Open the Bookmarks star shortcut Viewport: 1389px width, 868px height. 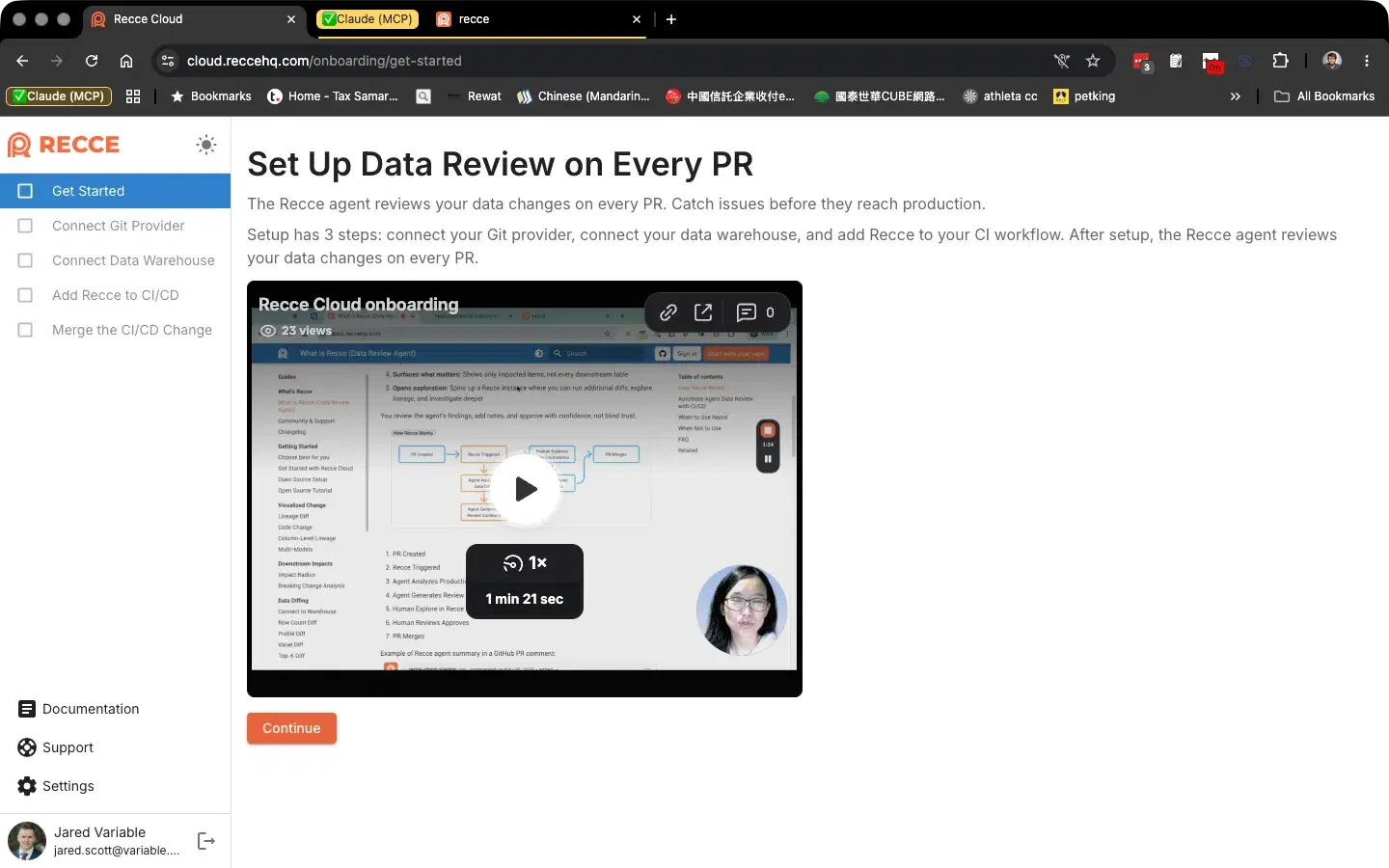tap(211, 96)
